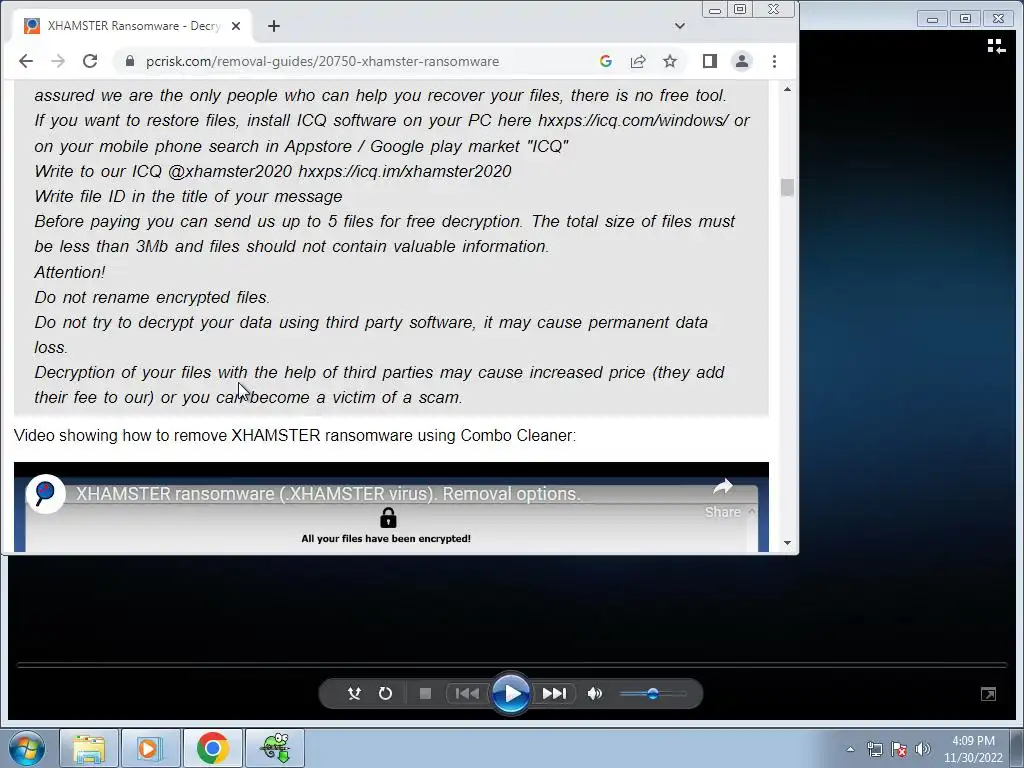1024x768 pixels.
Task: Click 'Do not rename encrypted files.'
Action: (x=152, y=297)
